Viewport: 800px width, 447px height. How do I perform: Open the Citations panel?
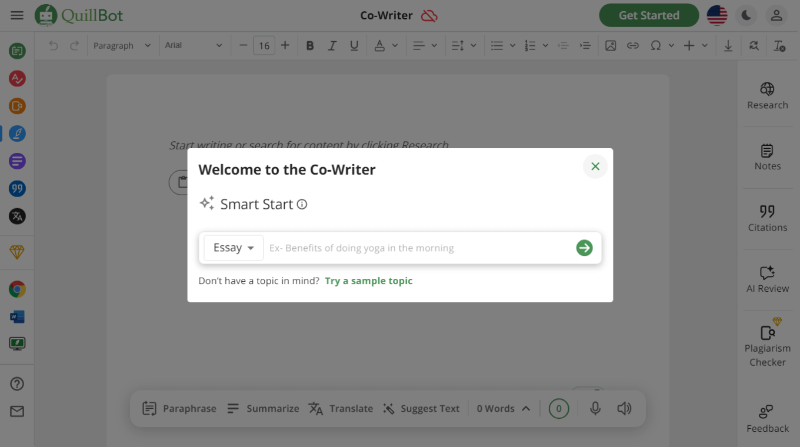[x=767, y=218]
